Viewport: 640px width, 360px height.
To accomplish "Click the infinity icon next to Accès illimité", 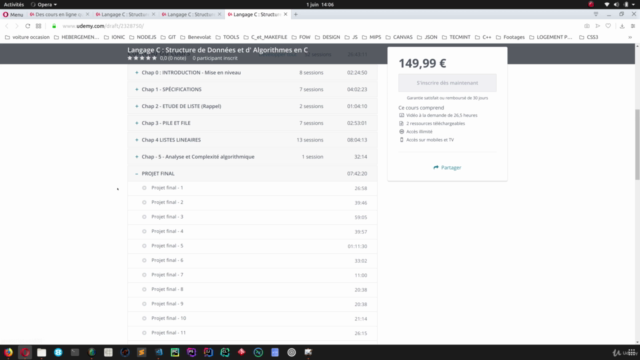I will pos(401,131).
